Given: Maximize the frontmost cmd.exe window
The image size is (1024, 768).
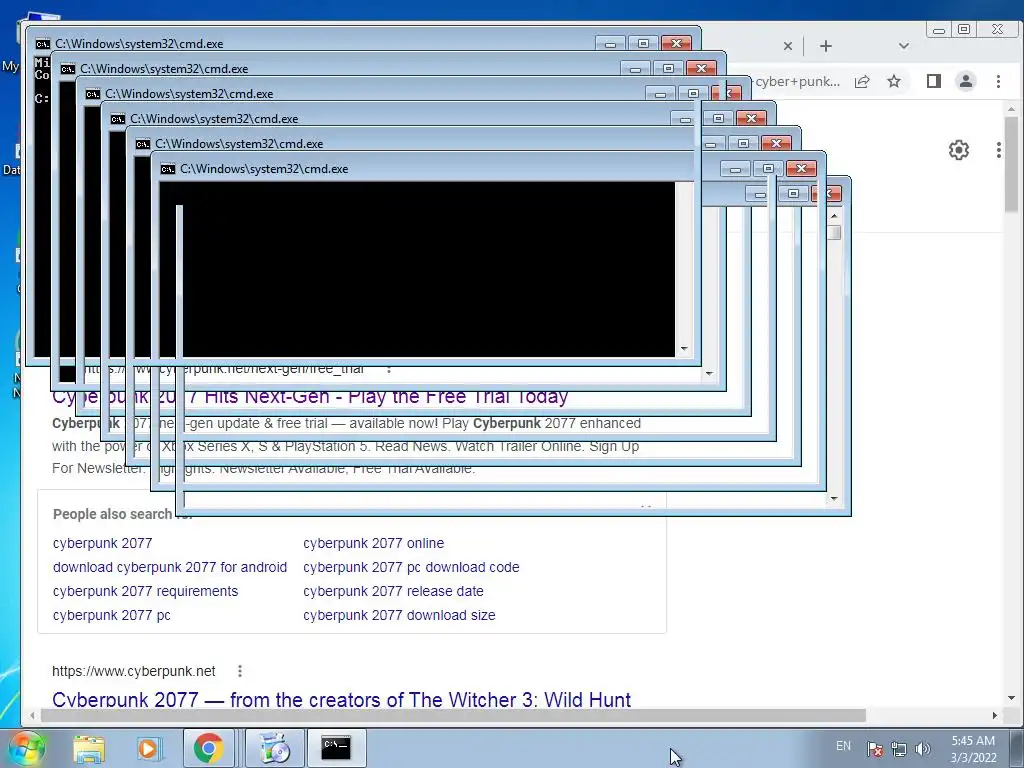Looking at the screenshot, I should click(x=768, y=169).
